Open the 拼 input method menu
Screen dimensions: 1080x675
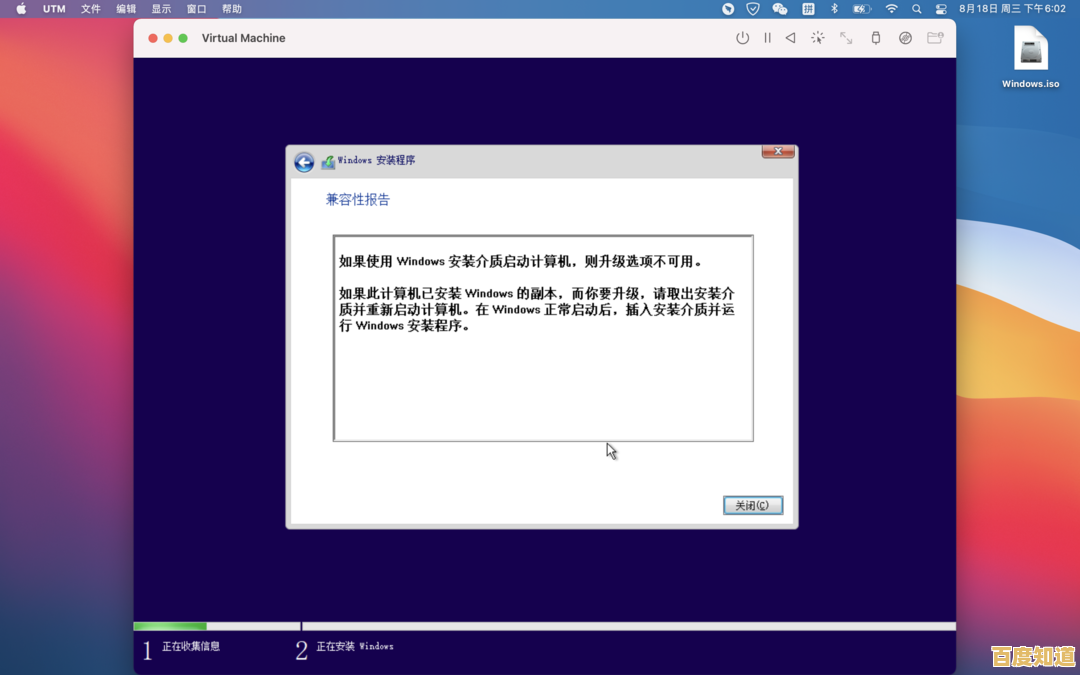(x=808, y=8)
